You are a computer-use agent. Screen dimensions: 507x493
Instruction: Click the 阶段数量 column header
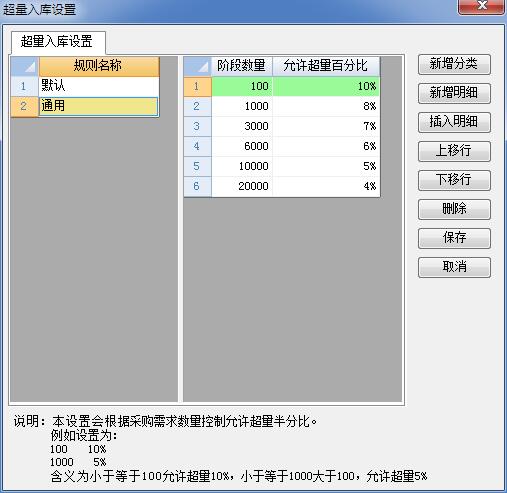click(242, 66)
